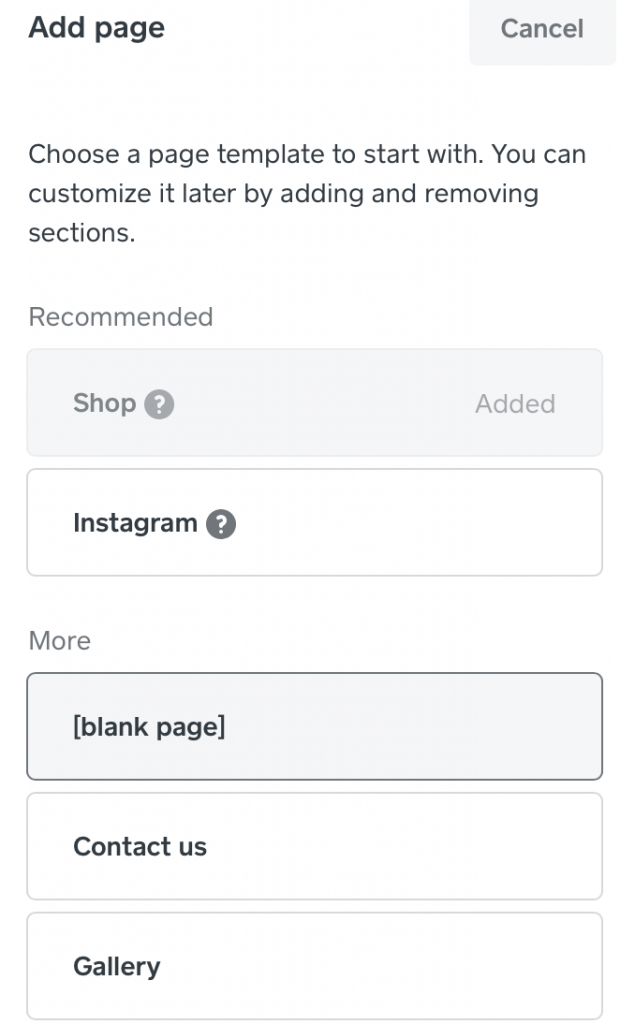Image resolution: width=635 pixels, height=1024 pixels.
Task: Pick the Contact us page template
Action: 315,847
